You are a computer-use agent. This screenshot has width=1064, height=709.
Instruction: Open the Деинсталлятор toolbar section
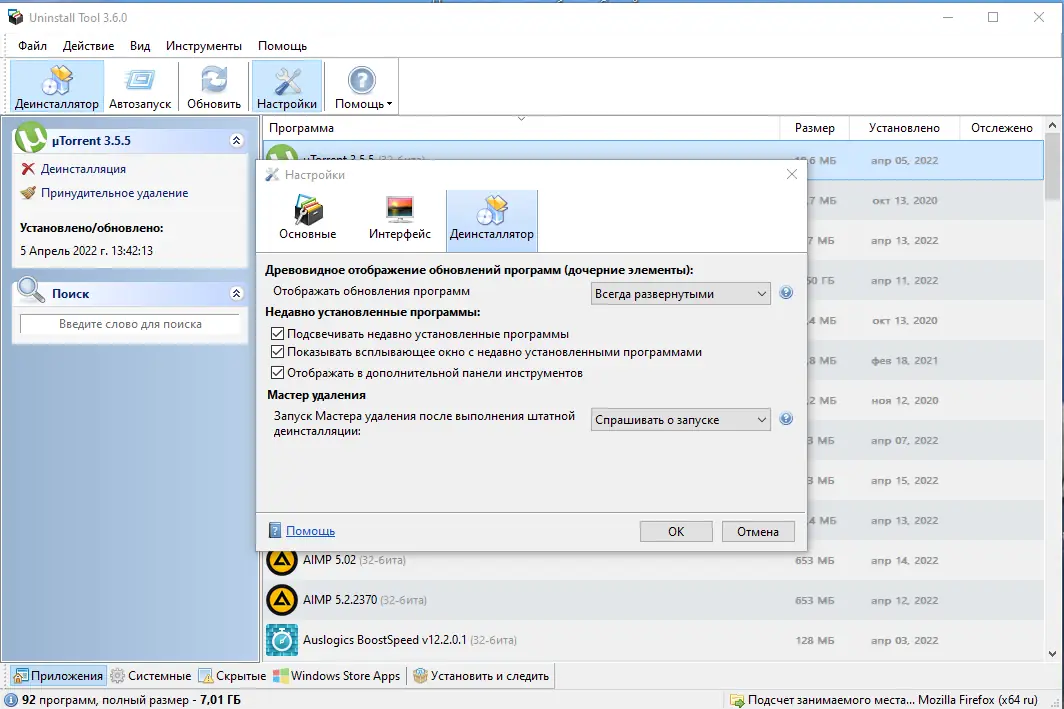point(57,85)
